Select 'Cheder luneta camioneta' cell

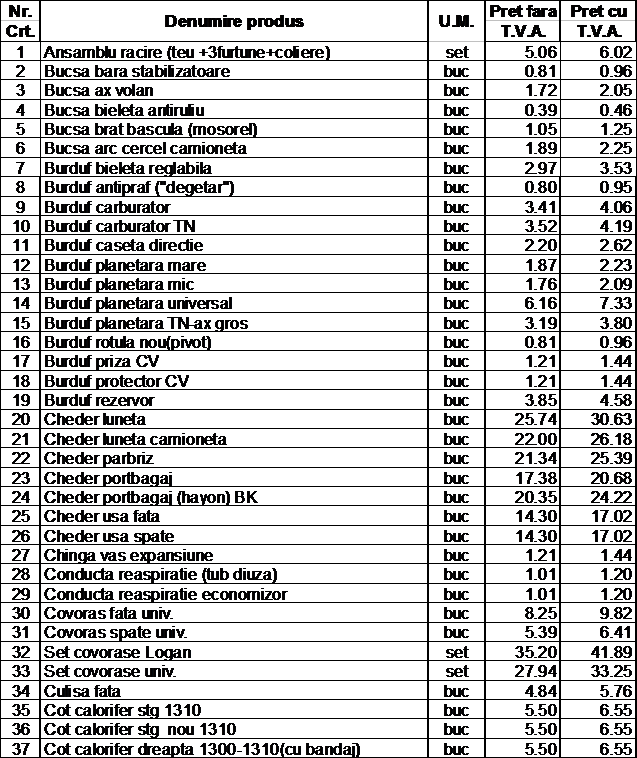pyautogui.click(x=234, y=439)
